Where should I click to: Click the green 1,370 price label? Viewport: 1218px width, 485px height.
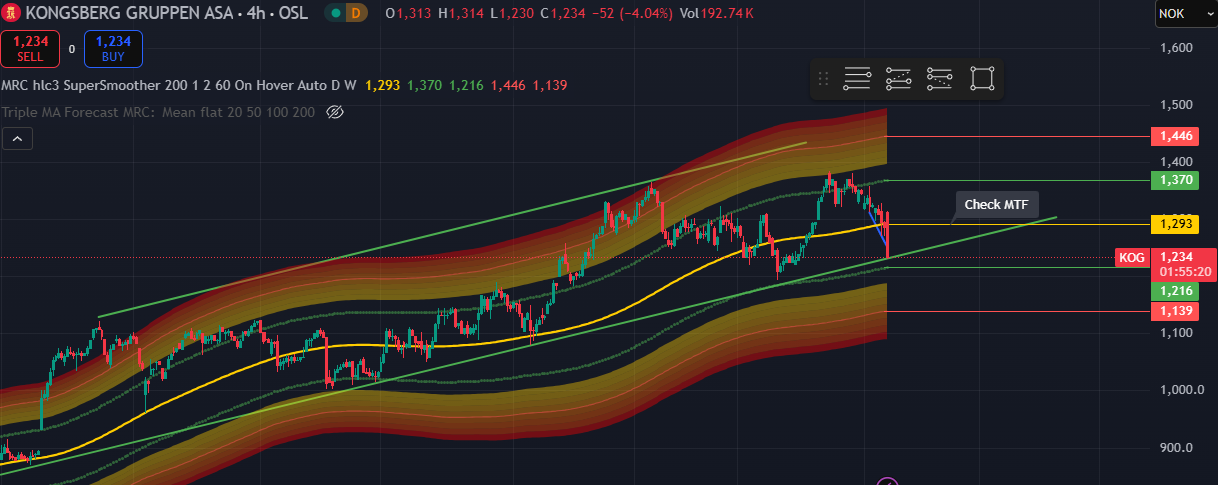pyautogui.click(x=1175, y=181)
